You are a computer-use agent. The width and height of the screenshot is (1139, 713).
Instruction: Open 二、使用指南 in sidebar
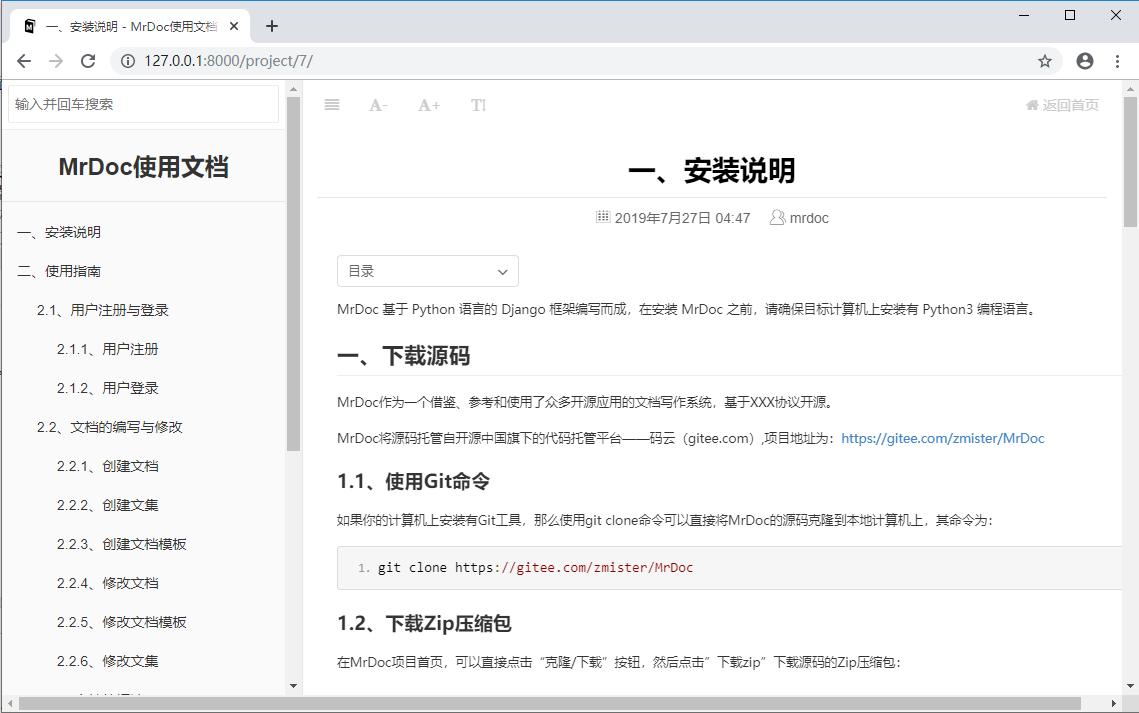pyautogui.click(x=59, y=271)
